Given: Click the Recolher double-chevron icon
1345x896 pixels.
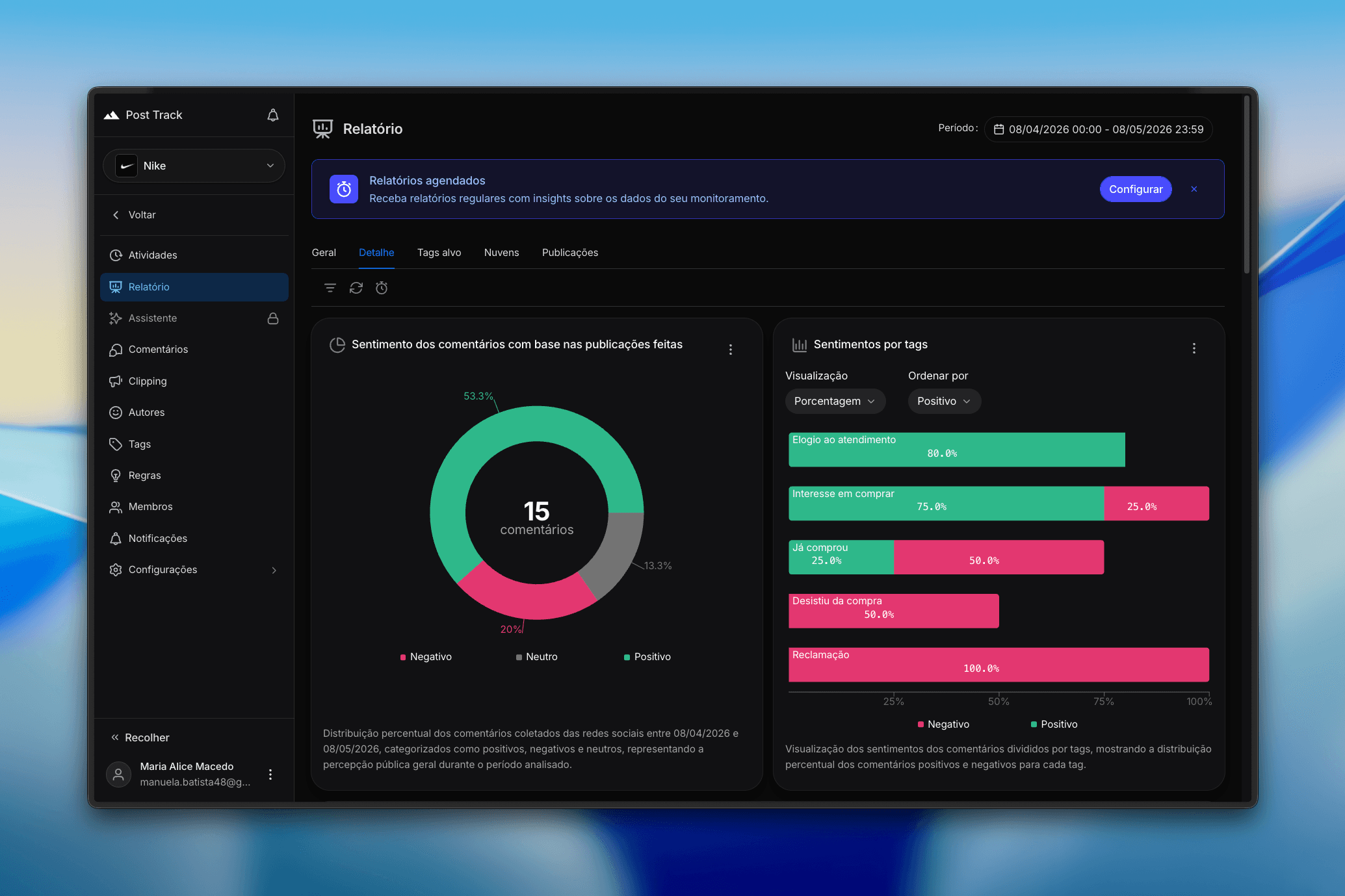Looking at the screenshot, I should tap(115, 737).
